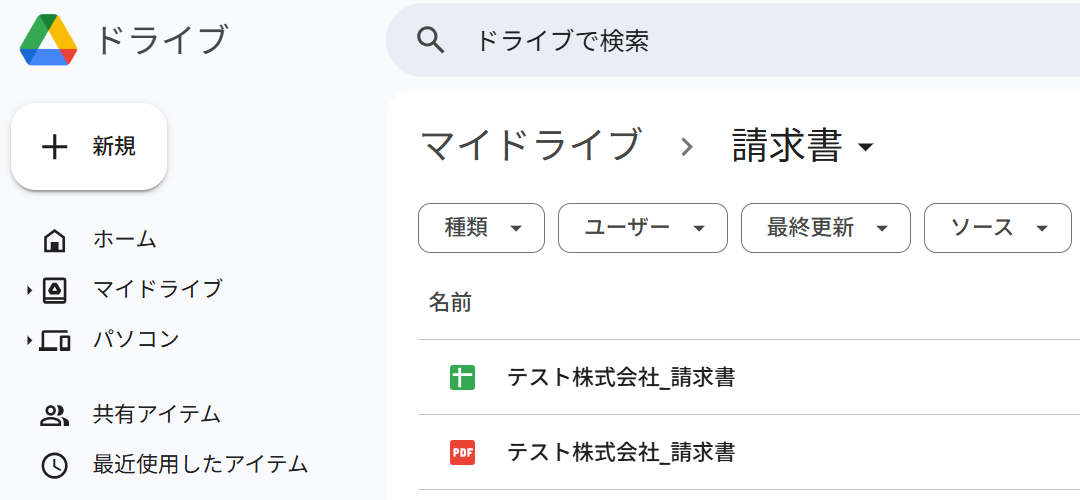Click the shared items people icon
This screenshot has height=500, width=1080.
click(54, 415)
